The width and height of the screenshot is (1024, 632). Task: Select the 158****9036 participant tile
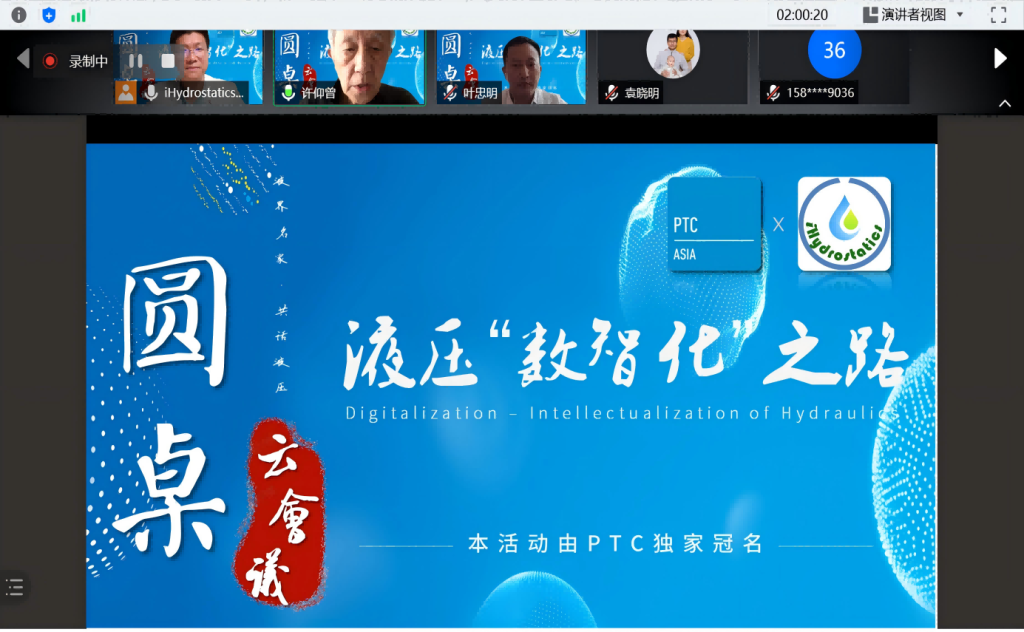pyautogui.click(x=834, y=67)
